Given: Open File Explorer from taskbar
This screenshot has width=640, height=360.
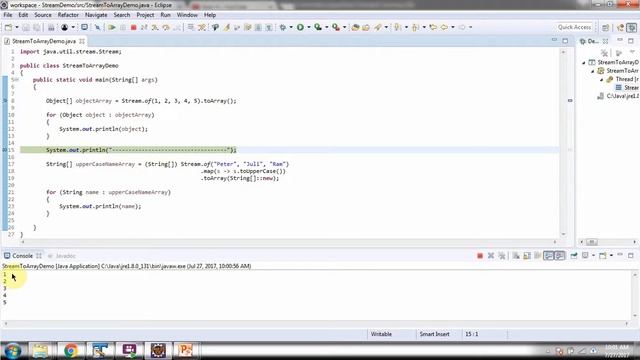Looking at the screenshot, I should [40, 350].
